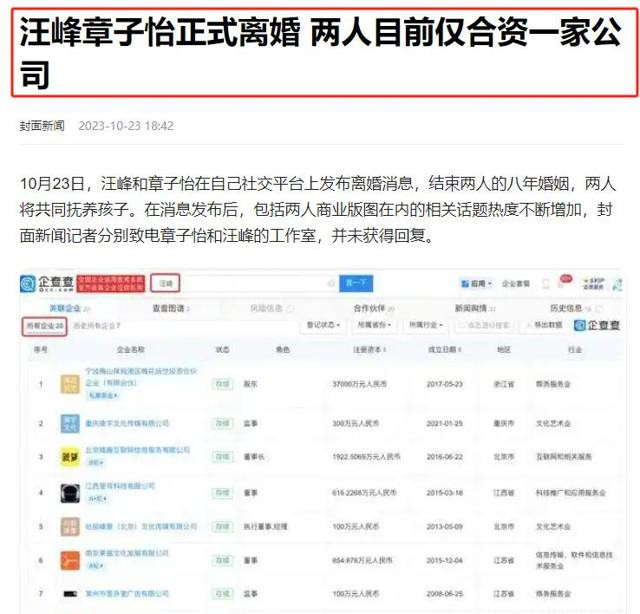
Task: Click the gold company logo in row 1
Action: (70, 384)
